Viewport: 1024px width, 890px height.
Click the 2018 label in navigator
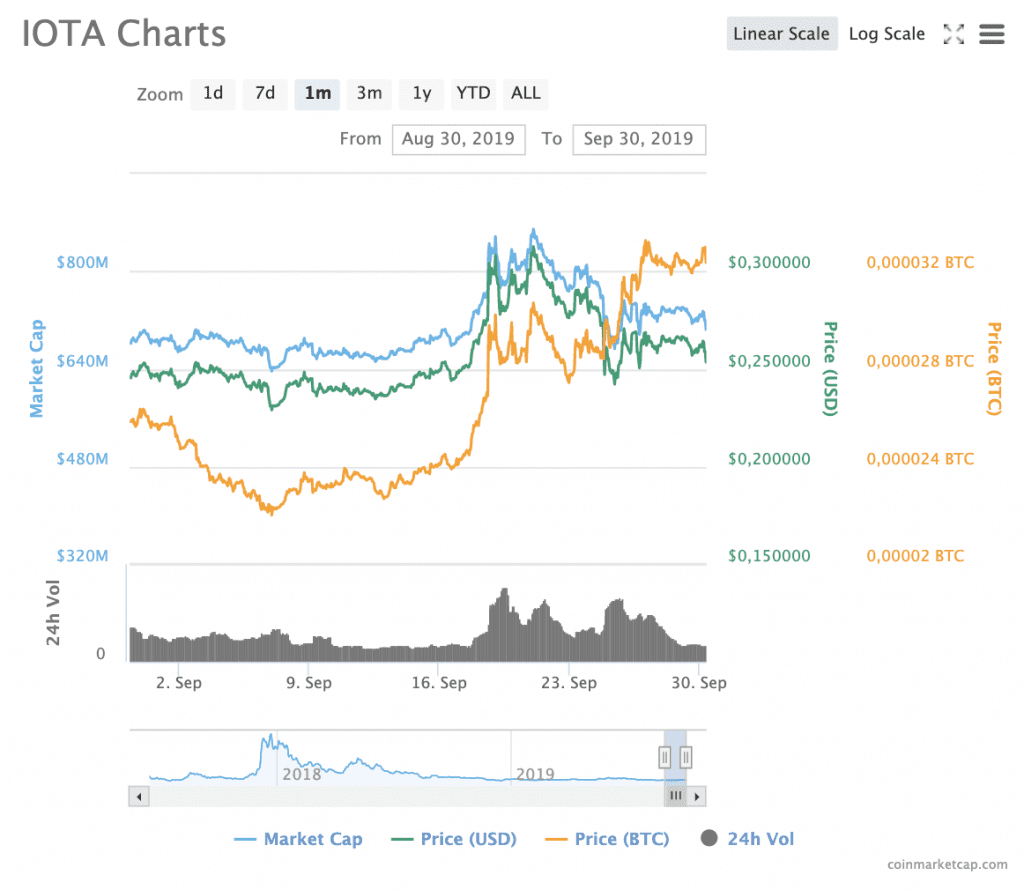[302, 774]
